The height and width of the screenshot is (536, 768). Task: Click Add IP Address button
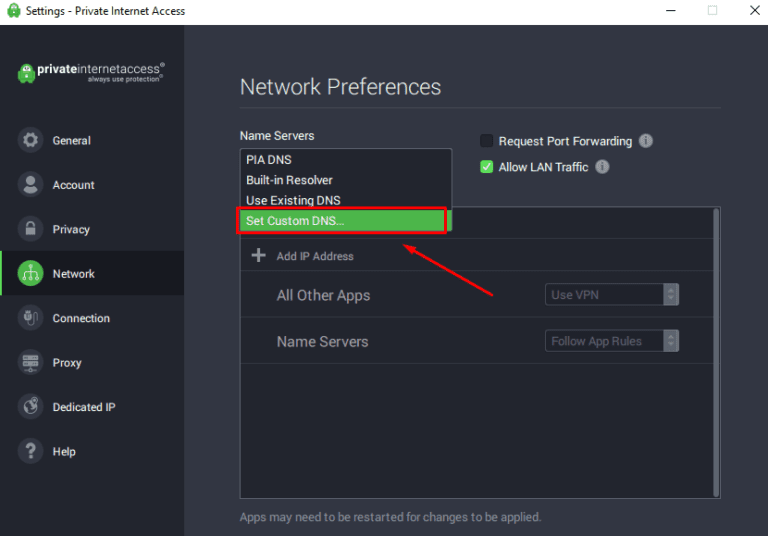tap(304, 256)
